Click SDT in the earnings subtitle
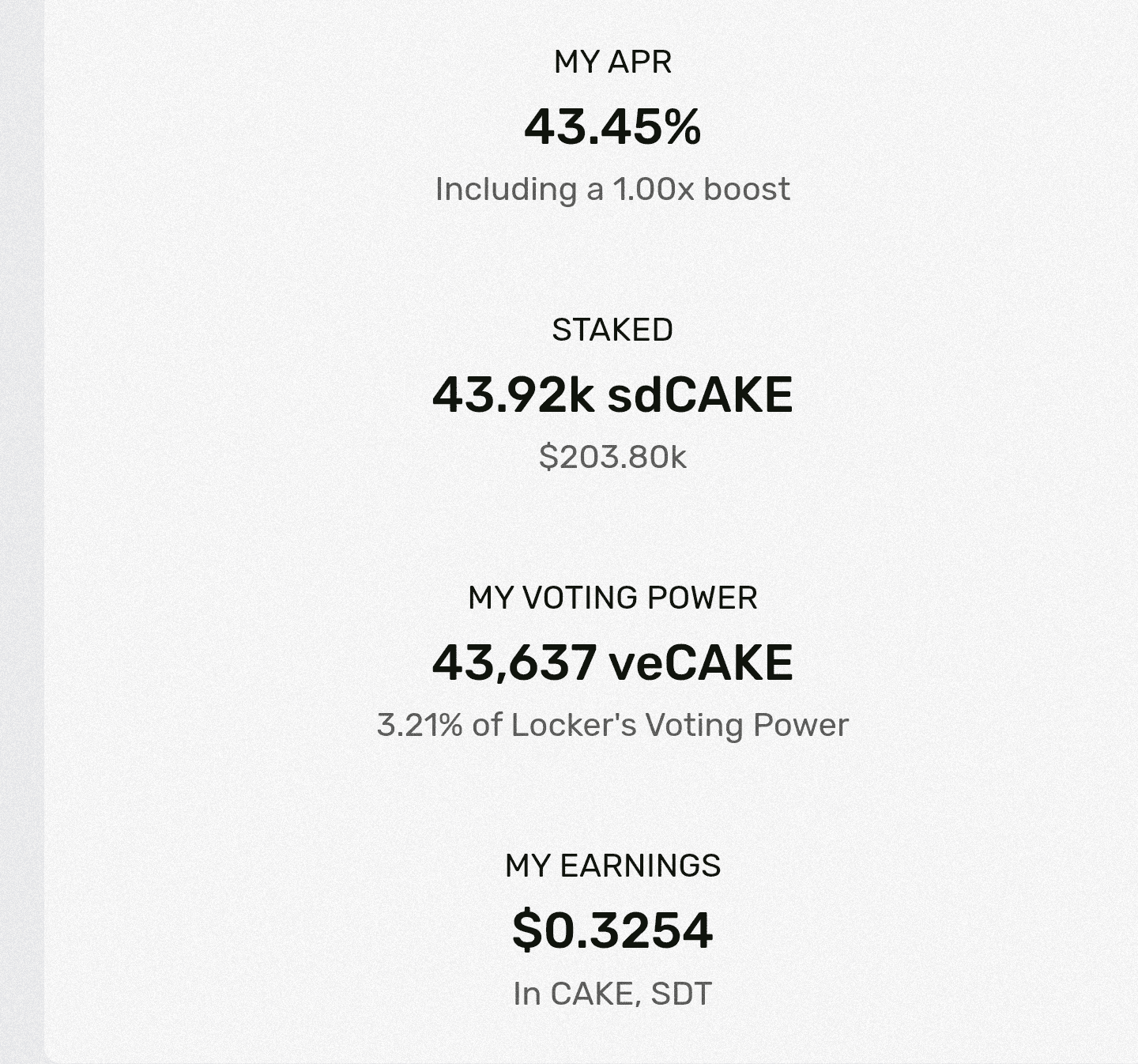 681,994
